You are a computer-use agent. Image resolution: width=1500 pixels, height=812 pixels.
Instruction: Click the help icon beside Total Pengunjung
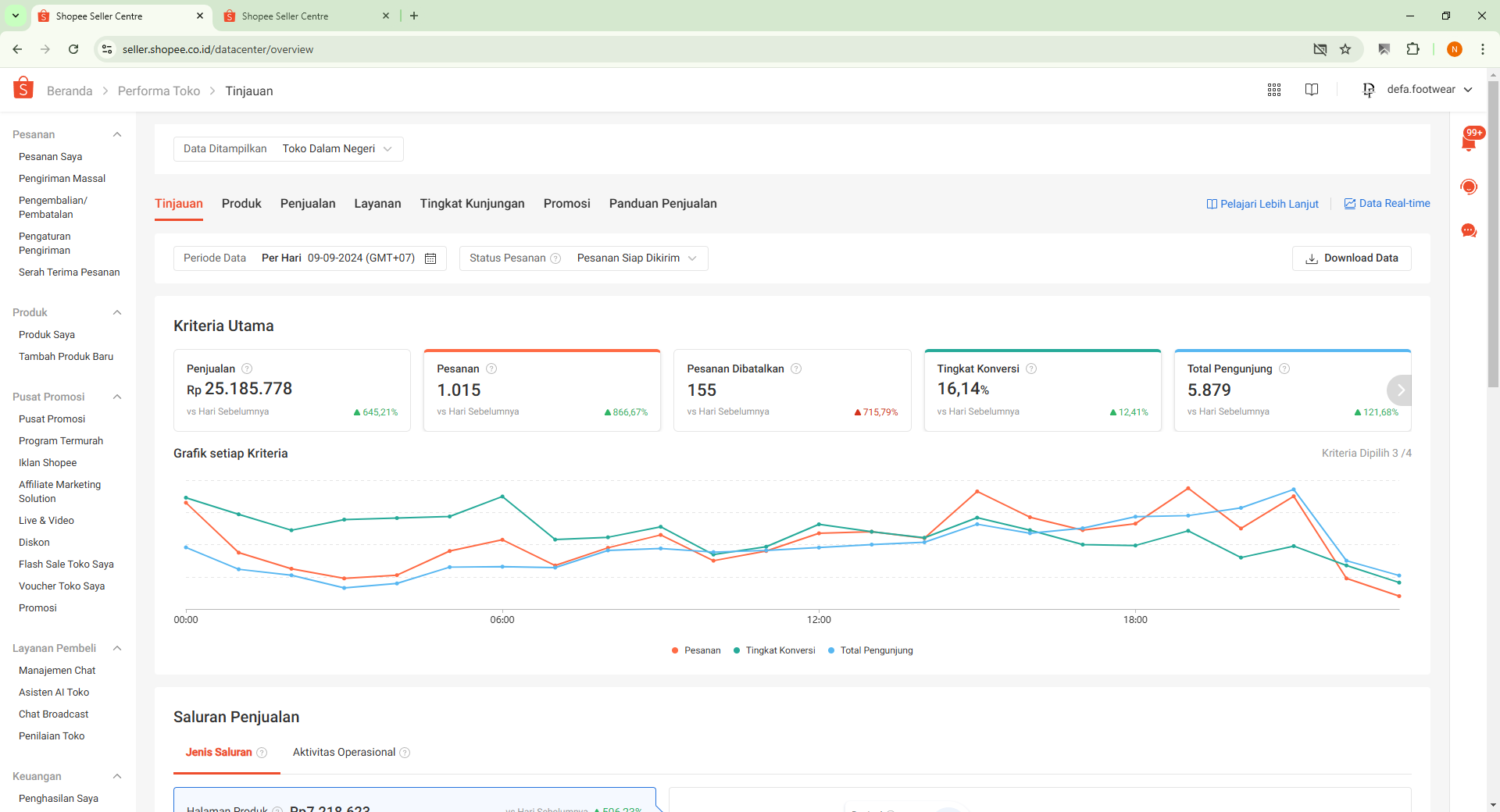[1284, 369]
